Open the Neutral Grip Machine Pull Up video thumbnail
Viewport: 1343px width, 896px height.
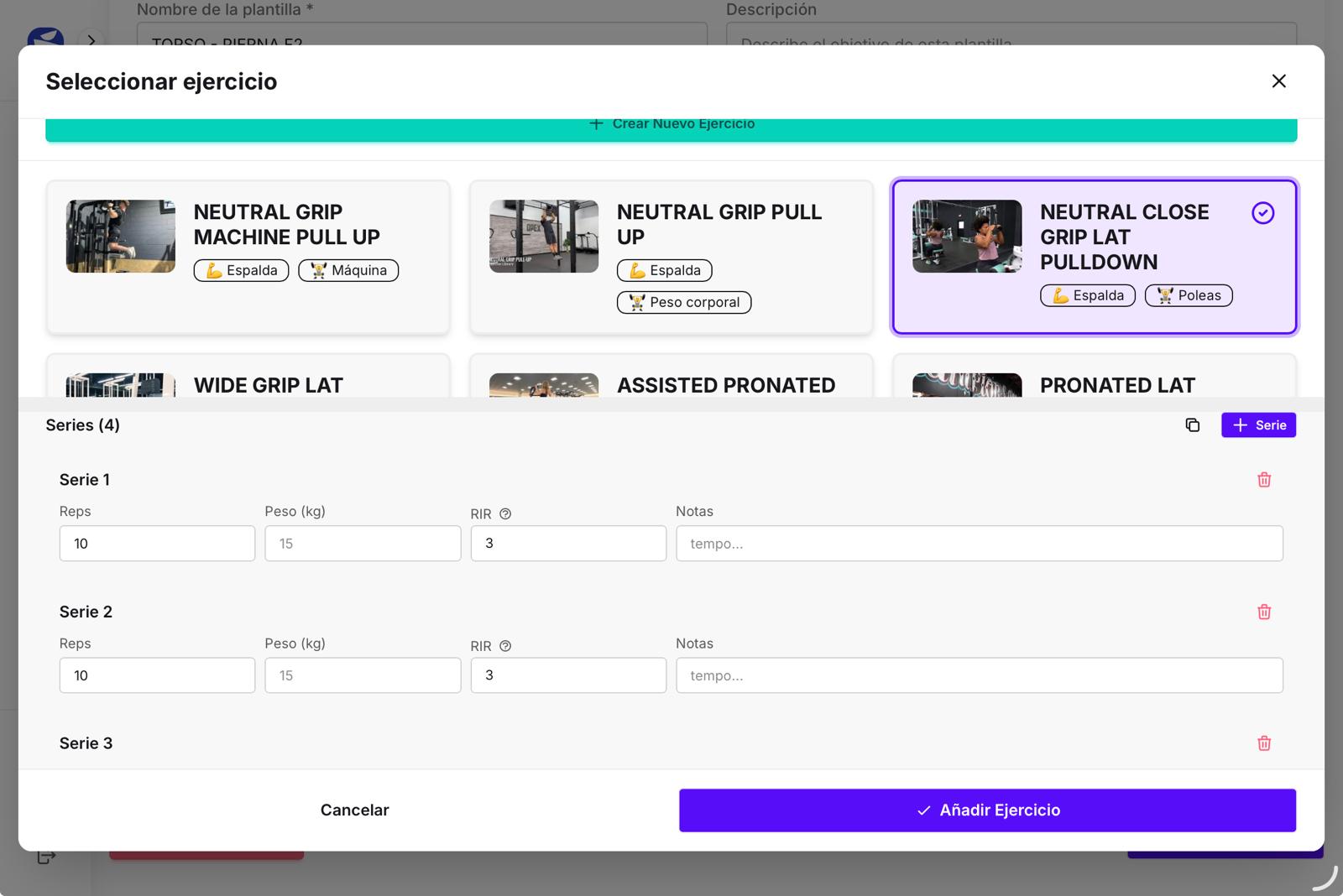pyautogui.click(x=120, y=236)
